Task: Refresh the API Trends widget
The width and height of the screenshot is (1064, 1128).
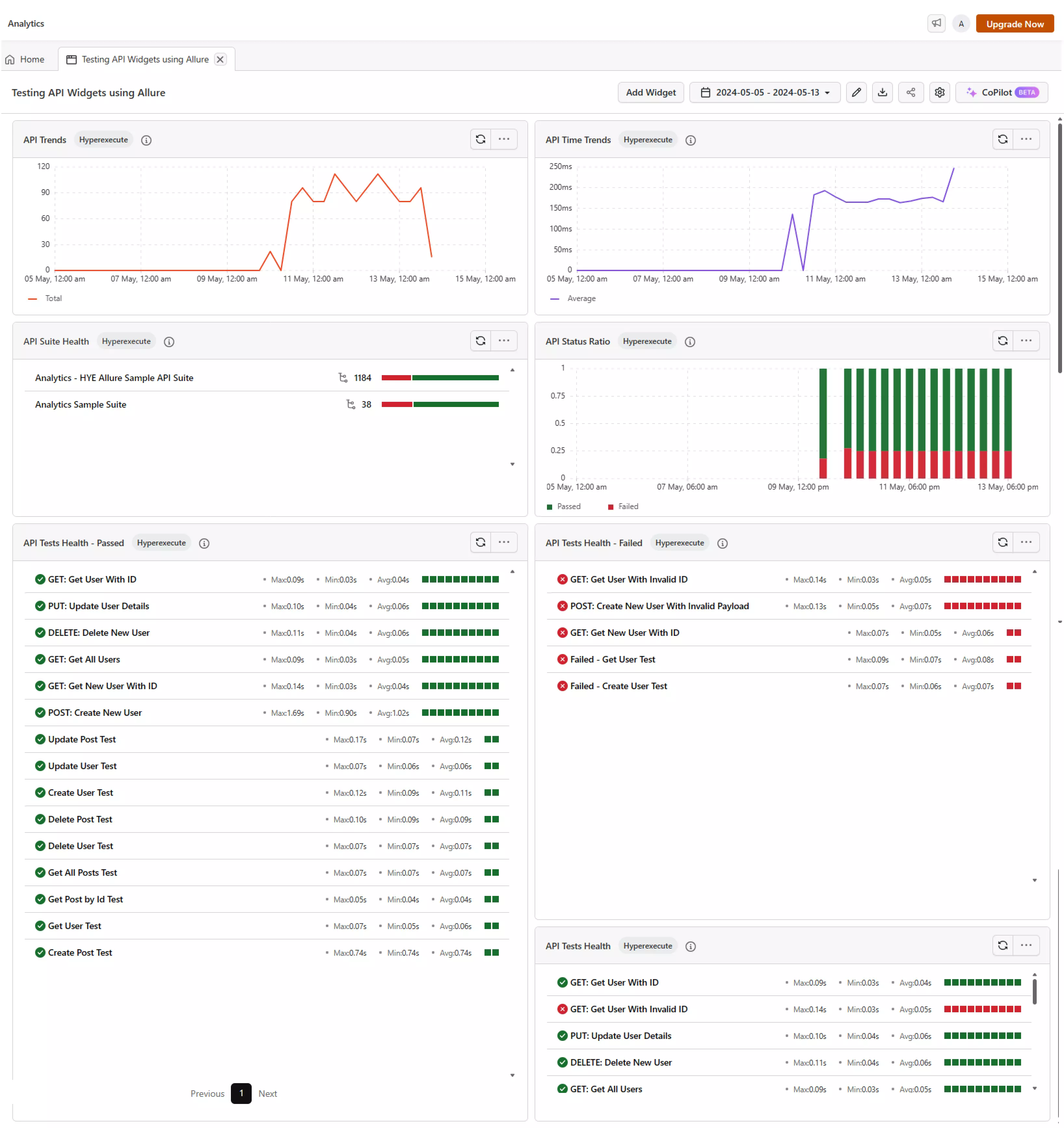Action: click(x=480, y=139)
